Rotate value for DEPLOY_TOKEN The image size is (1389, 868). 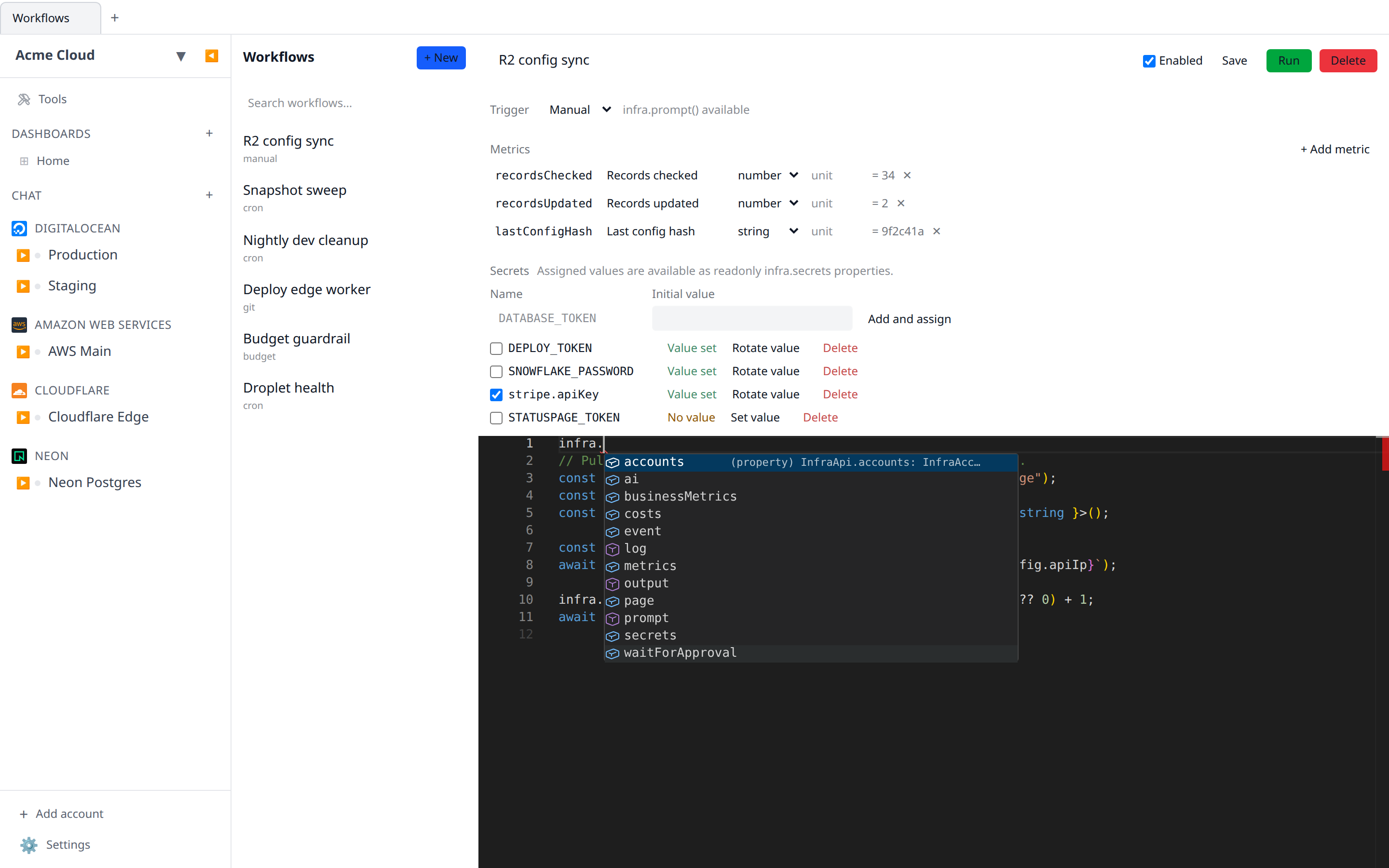click(766, 348)
